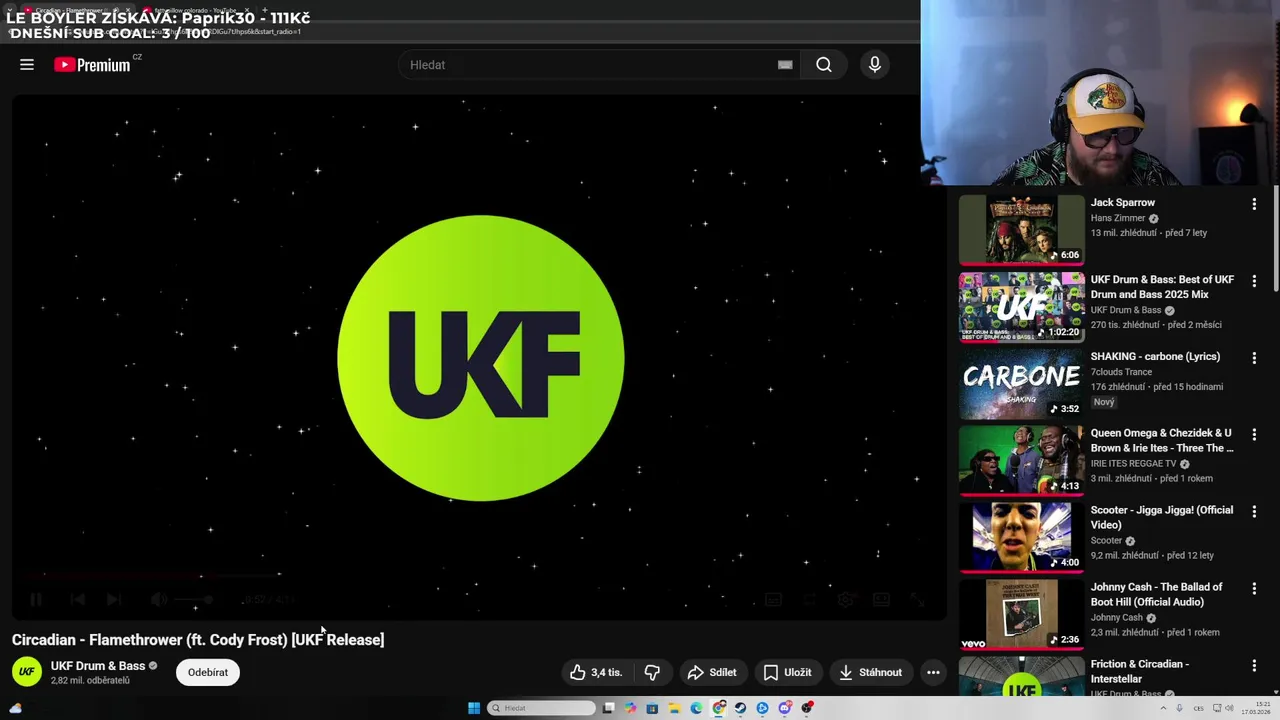Click '2,82 mil. odběratelů' subscriber count
1280x720 pixels.
pyautogui.click(x=90, y=681)
